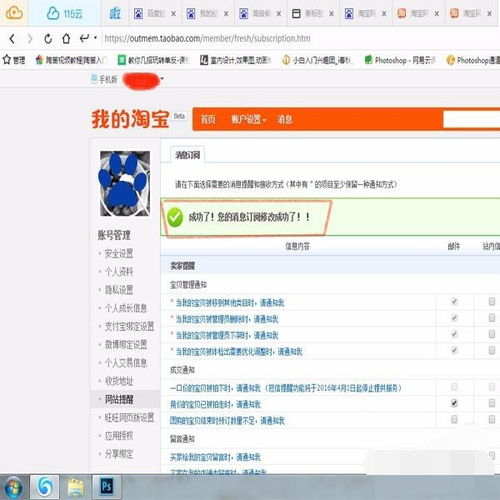
Task: Click the search field in the orange bar
Action: coord(471,119)
